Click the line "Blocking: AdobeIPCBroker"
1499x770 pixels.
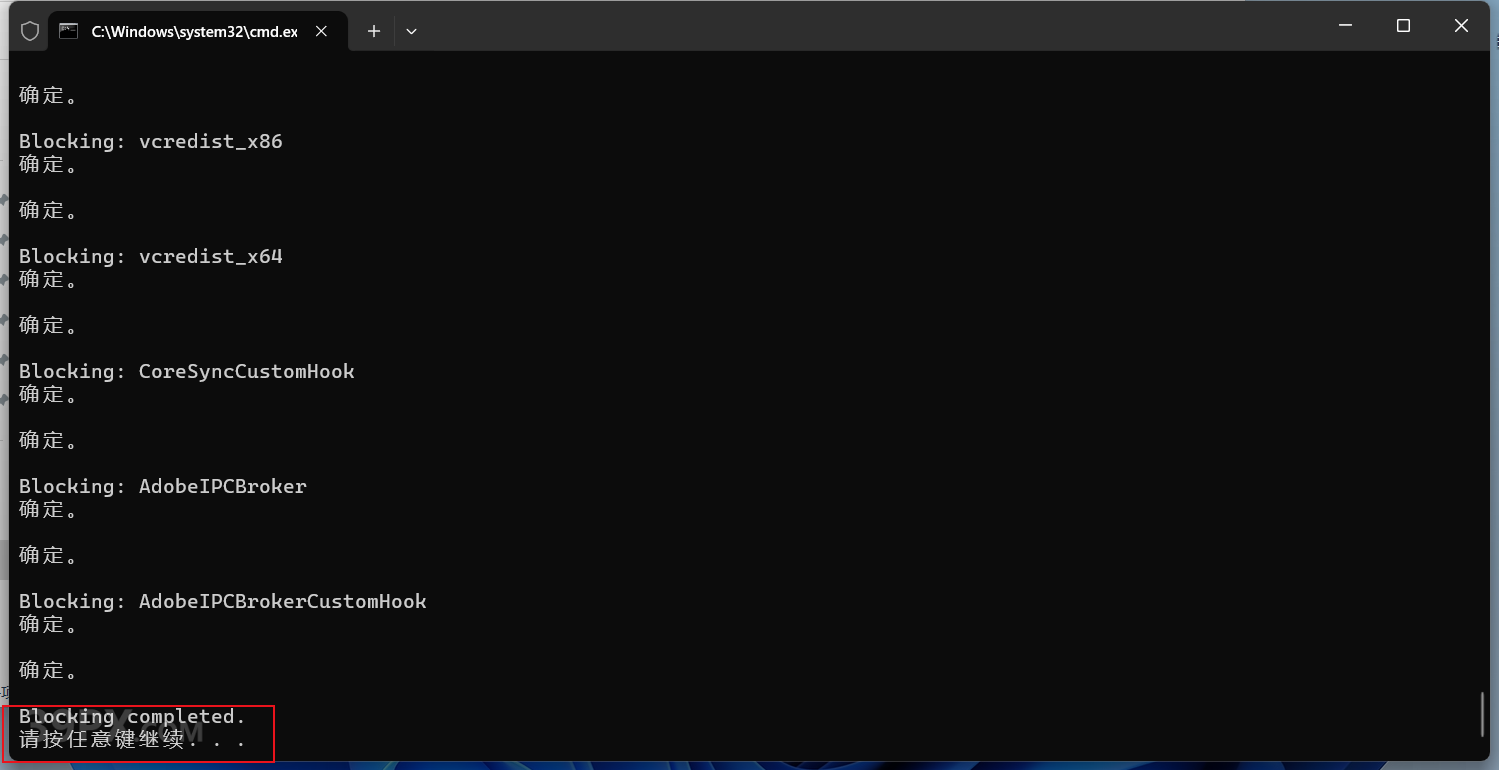coord(163,486)
